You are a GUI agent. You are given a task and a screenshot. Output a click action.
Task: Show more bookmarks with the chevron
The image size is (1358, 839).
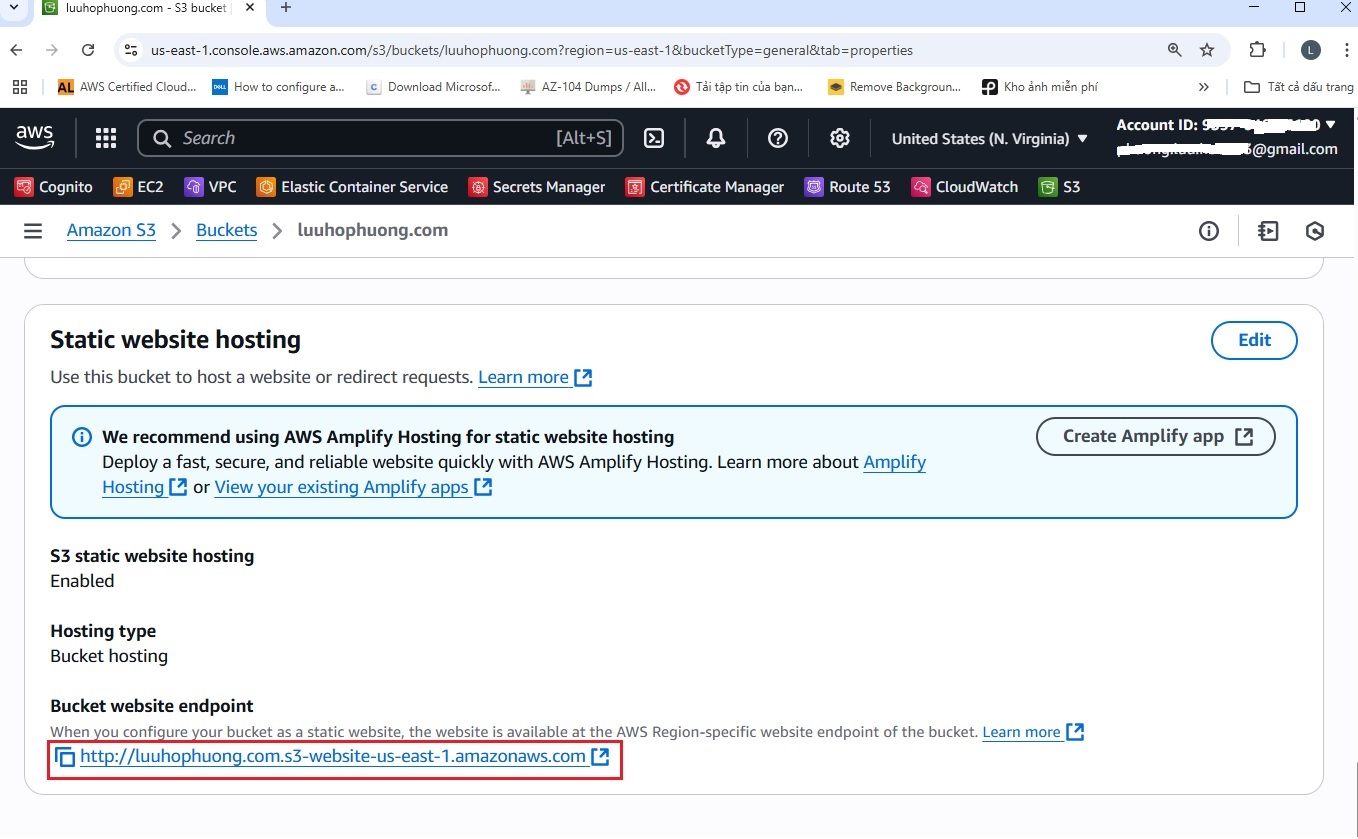pyautogui.click(x=1203, y=87)
